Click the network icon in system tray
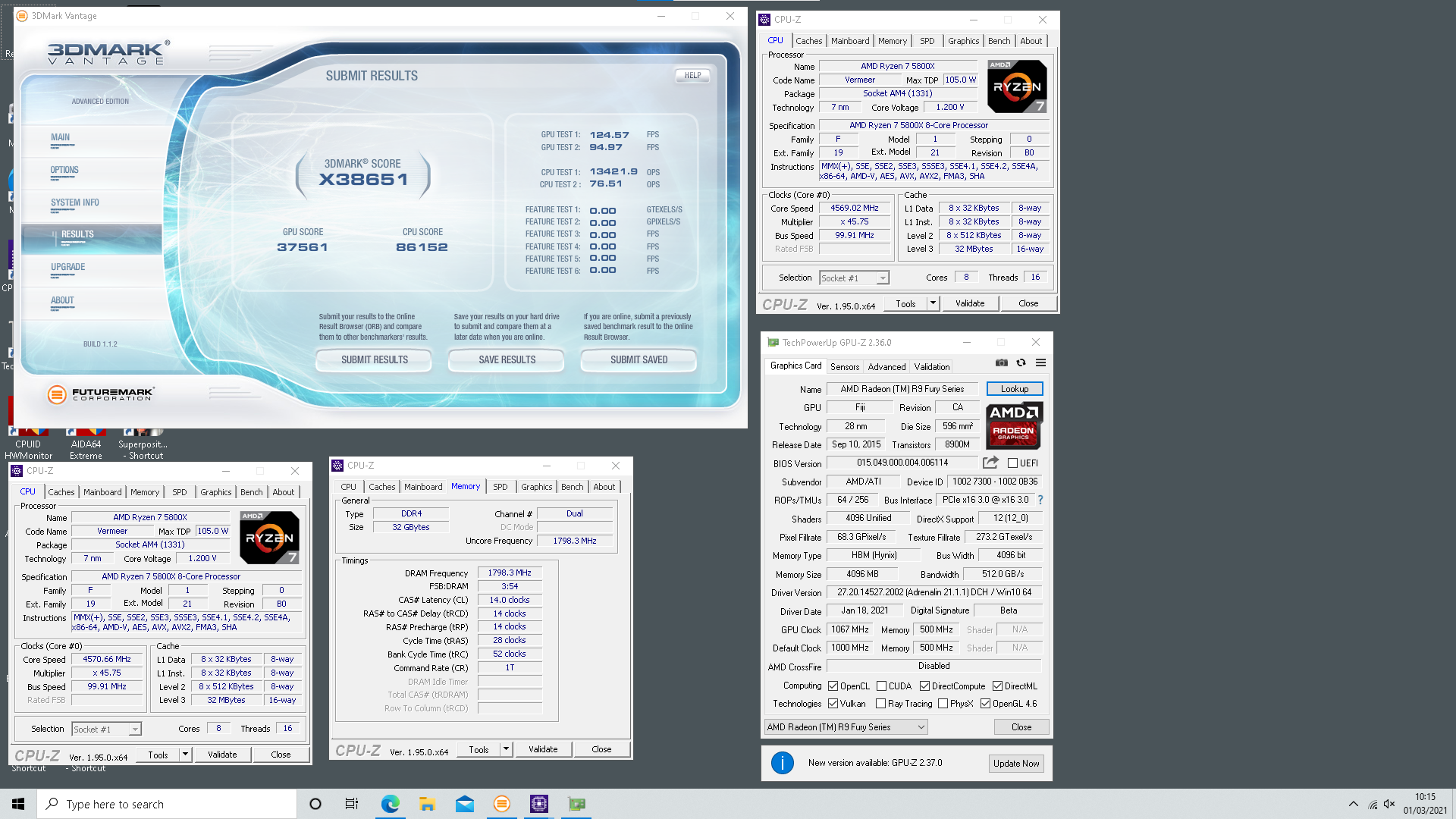1456x819 pixels. click(1373, 804)
